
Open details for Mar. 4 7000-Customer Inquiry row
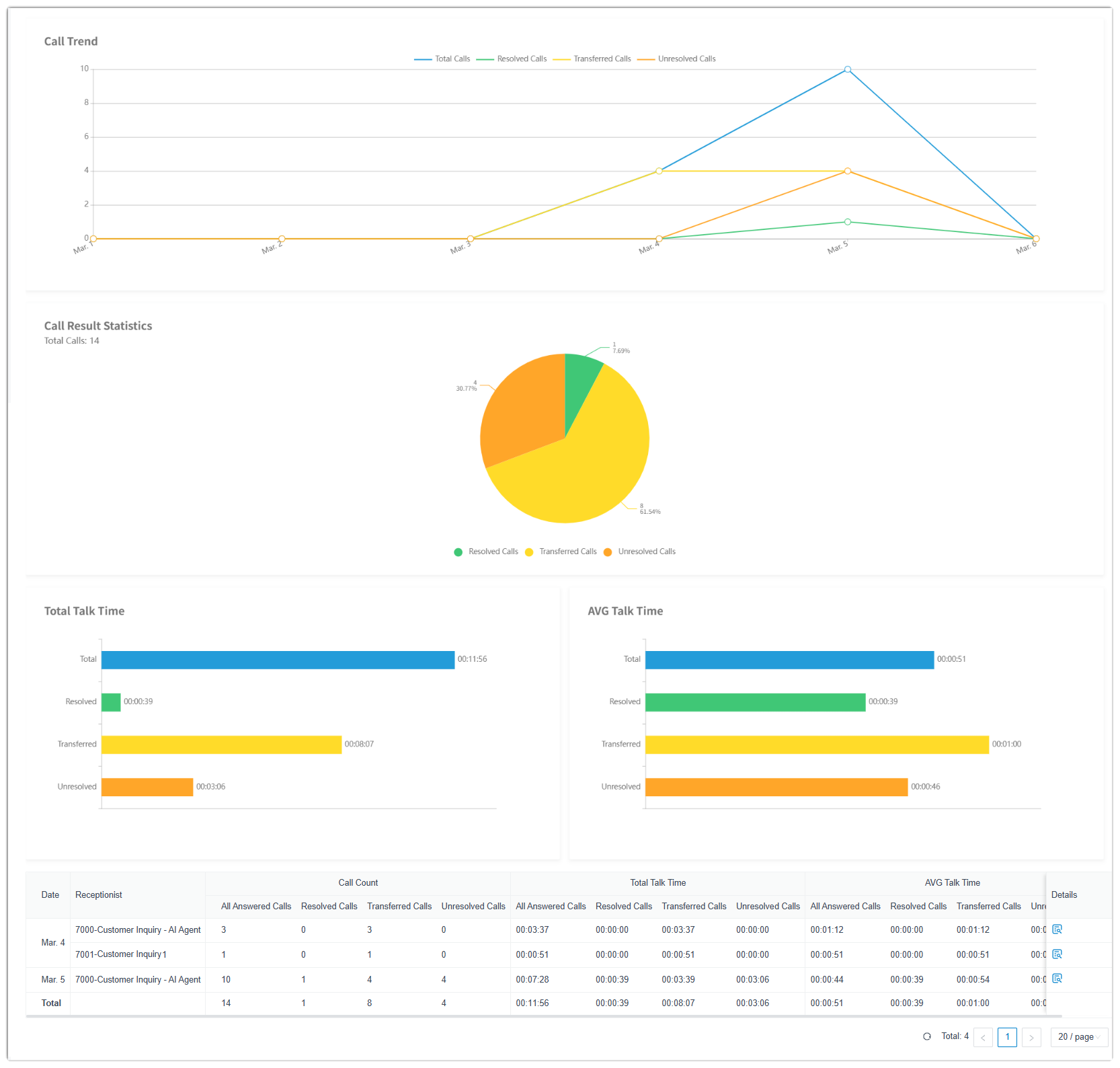point(1057,929)
